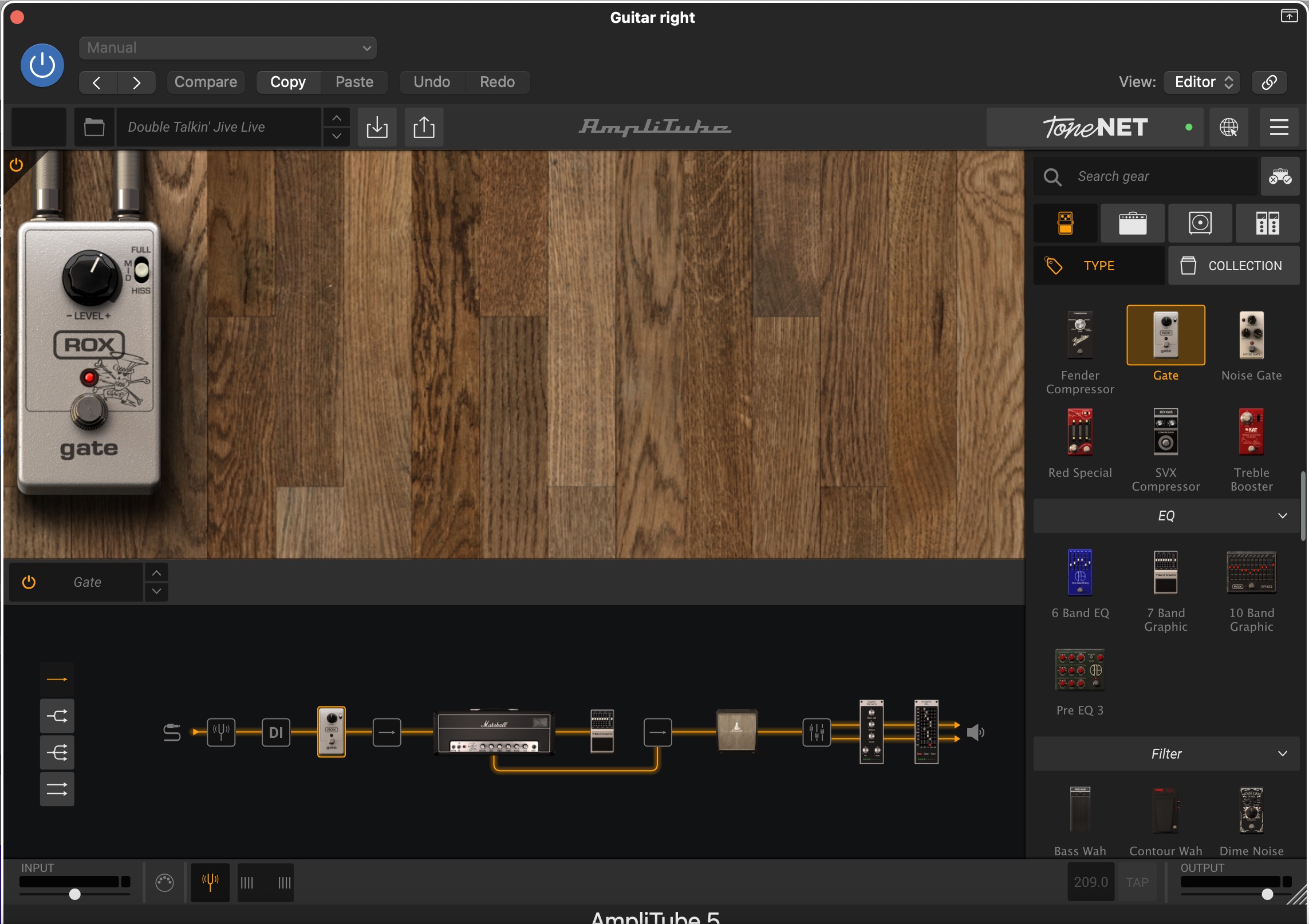Image resolution: width=1309 pixels, height=924 pixels.
Task: Select the stomp pedals gear tab
Action: point(1065,223)
